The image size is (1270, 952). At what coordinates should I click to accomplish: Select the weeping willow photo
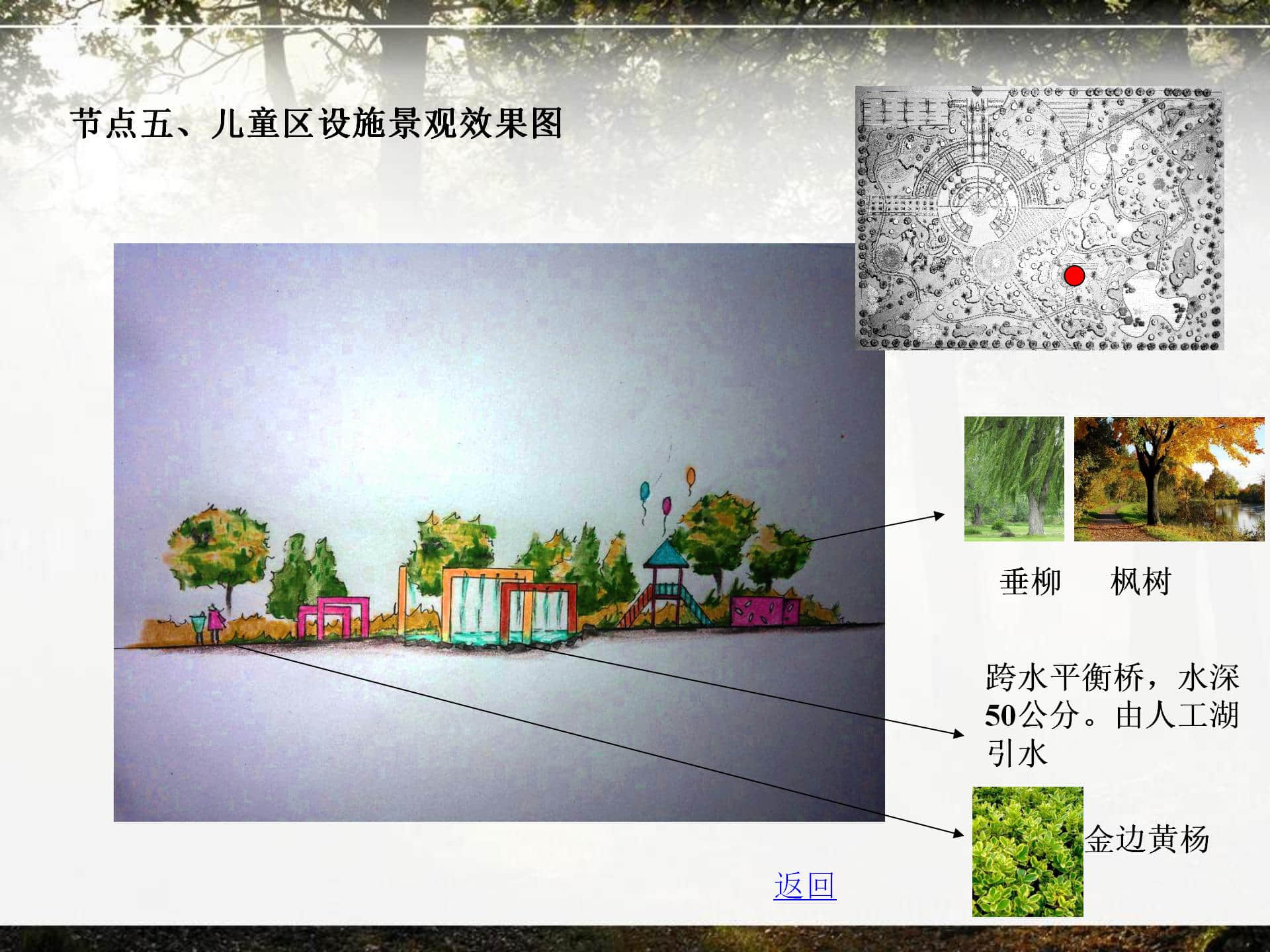(1014, 479)
